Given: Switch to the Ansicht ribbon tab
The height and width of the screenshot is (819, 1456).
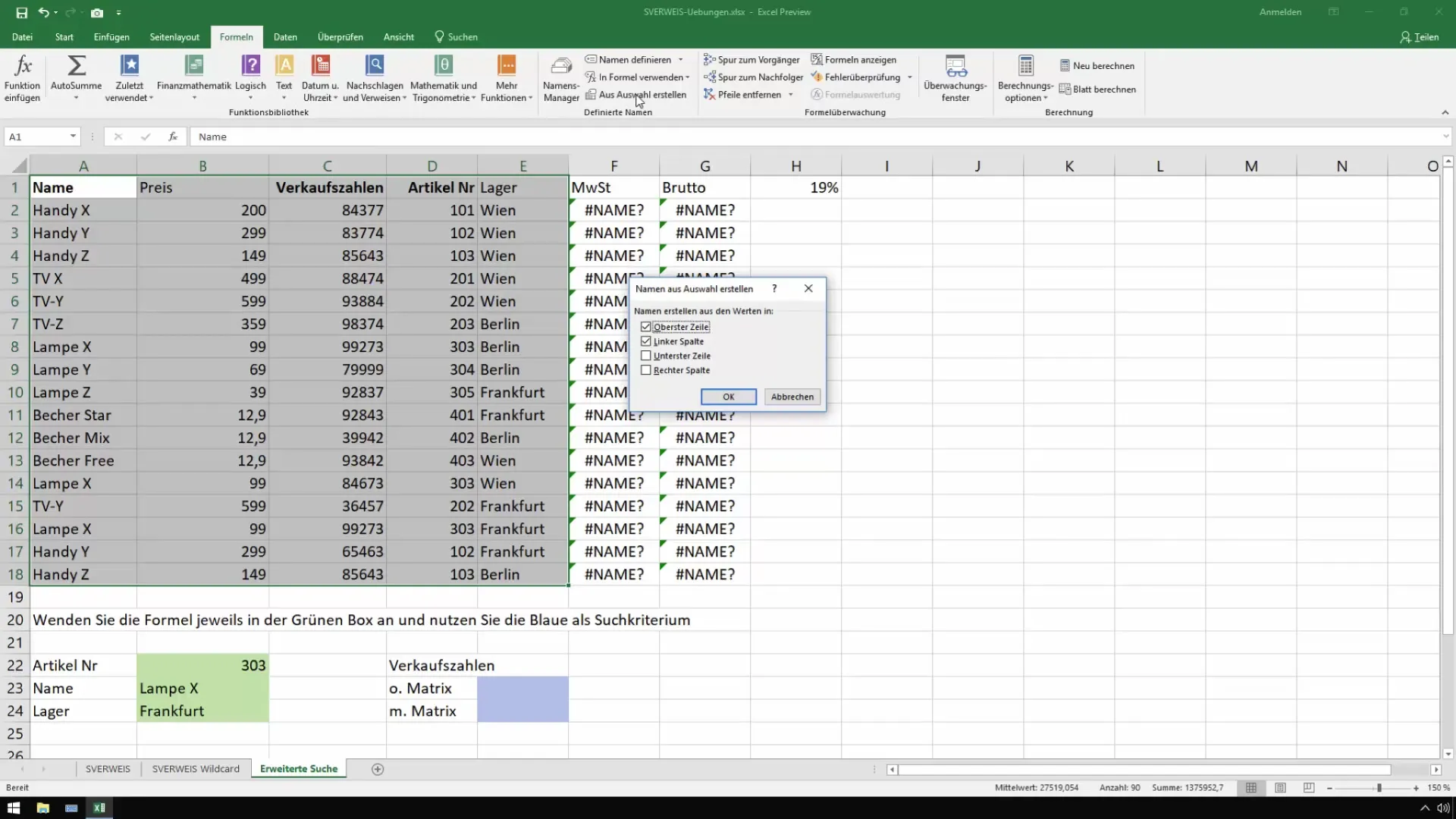Looking at the screenshot, I should 399,36.
